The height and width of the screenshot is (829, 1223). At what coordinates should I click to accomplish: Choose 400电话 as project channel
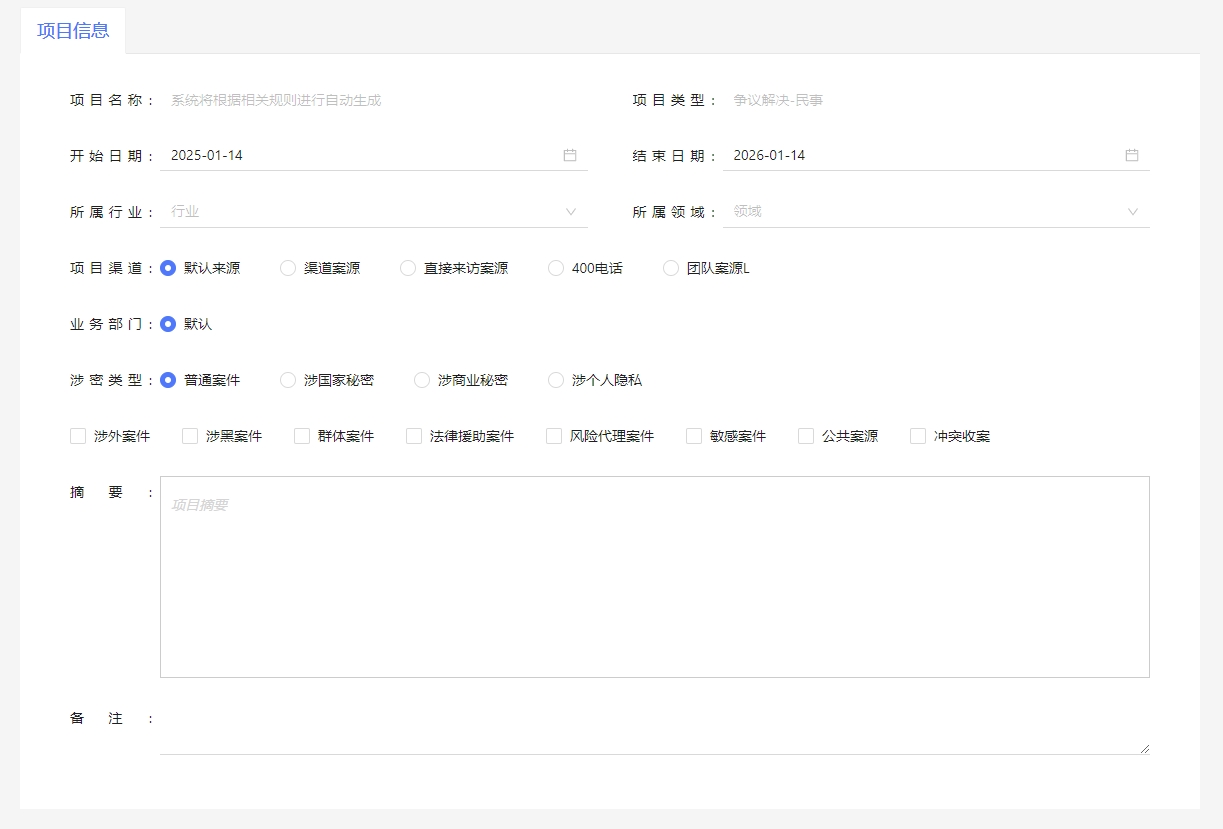[556, 268]
